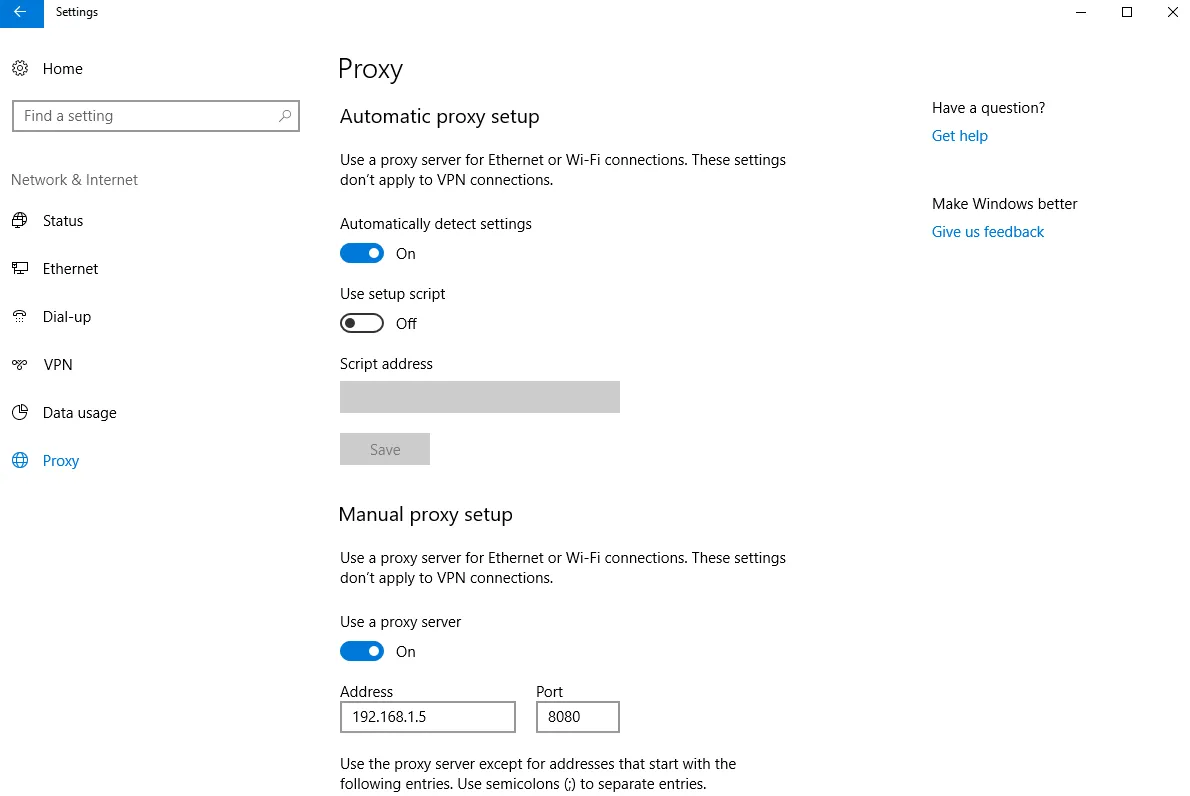Click the Give us feedback link
1190x796 pixels.
point(987,232)
